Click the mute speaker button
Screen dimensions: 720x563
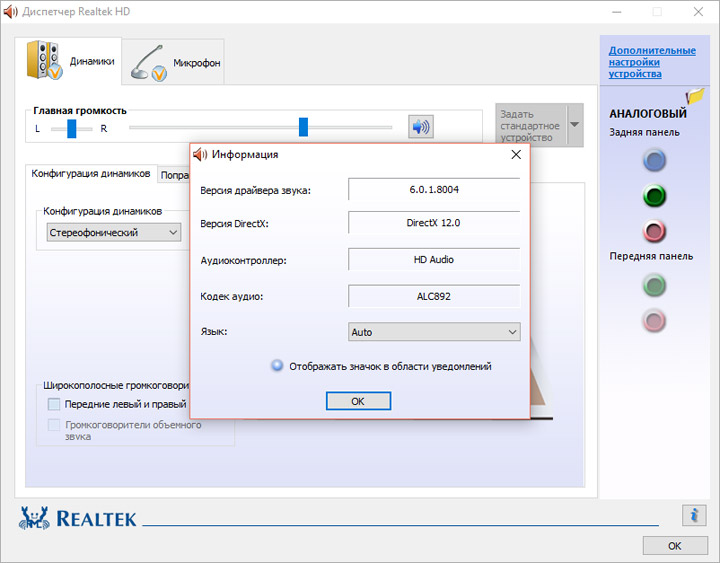click(421, 126)
